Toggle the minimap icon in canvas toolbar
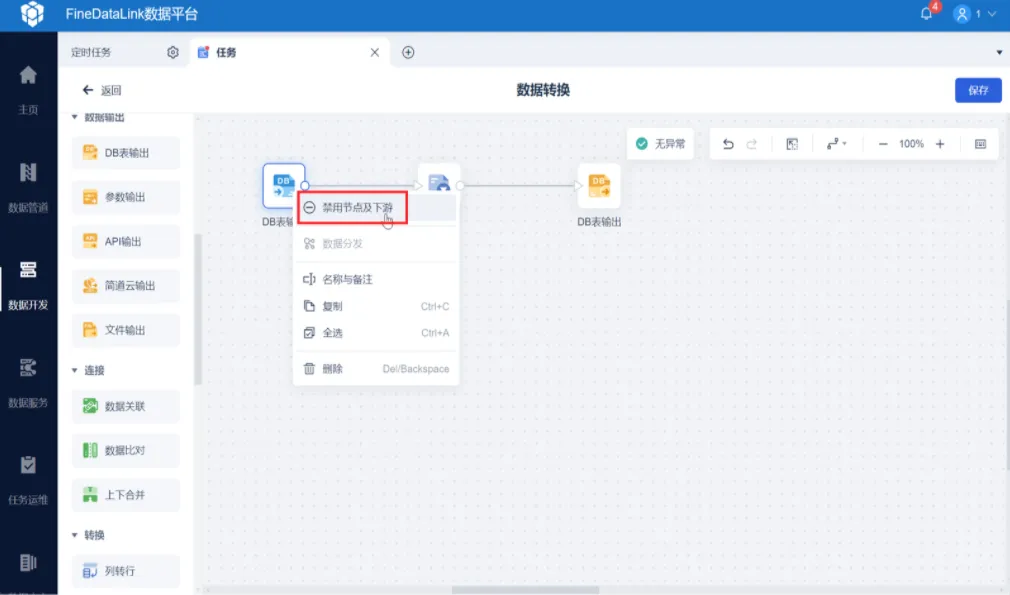This screenshot has height=595, width=1010. point(980,144)
